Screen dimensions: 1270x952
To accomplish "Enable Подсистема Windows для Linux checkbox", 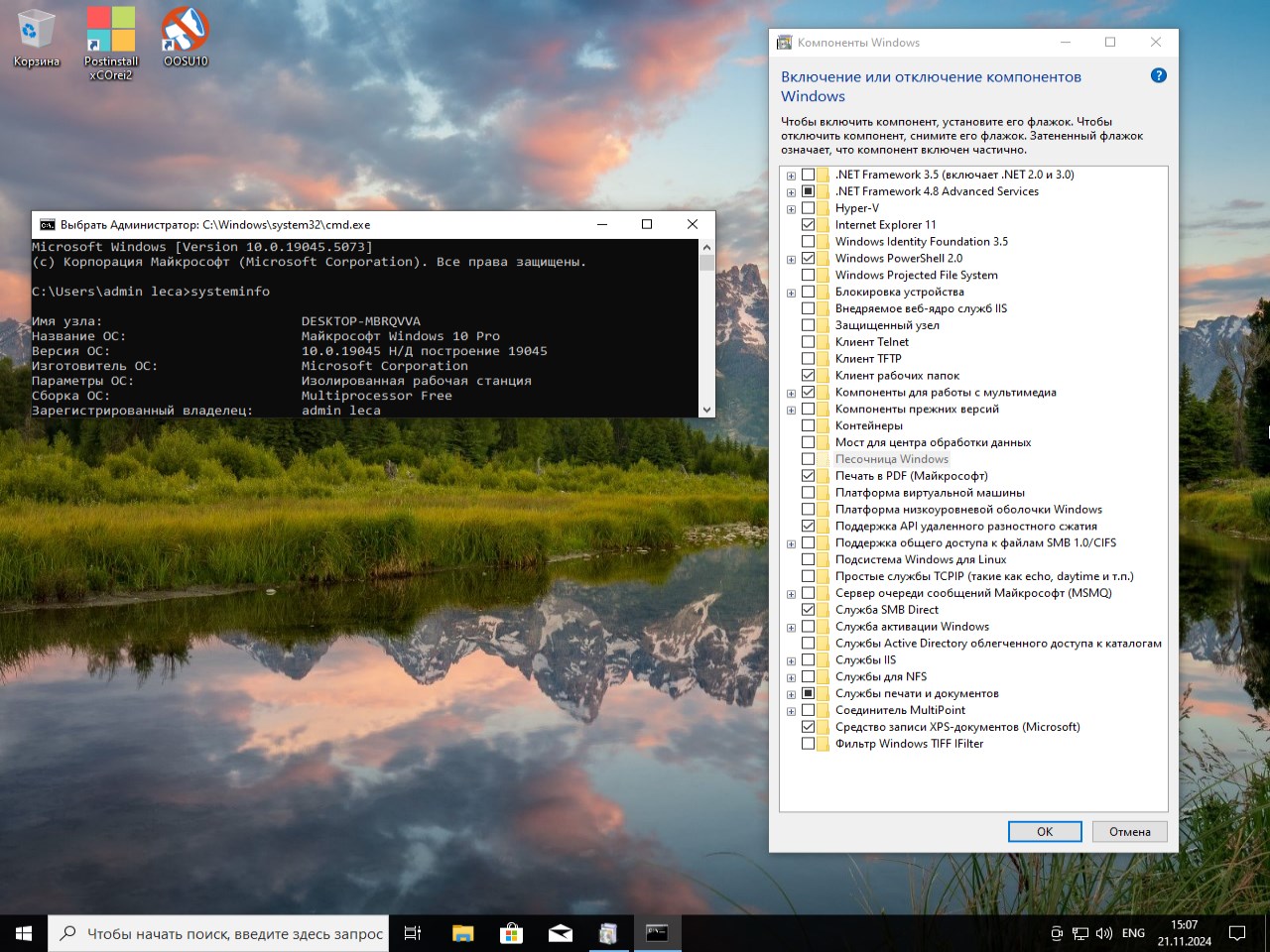I will [x=808, y=559].
